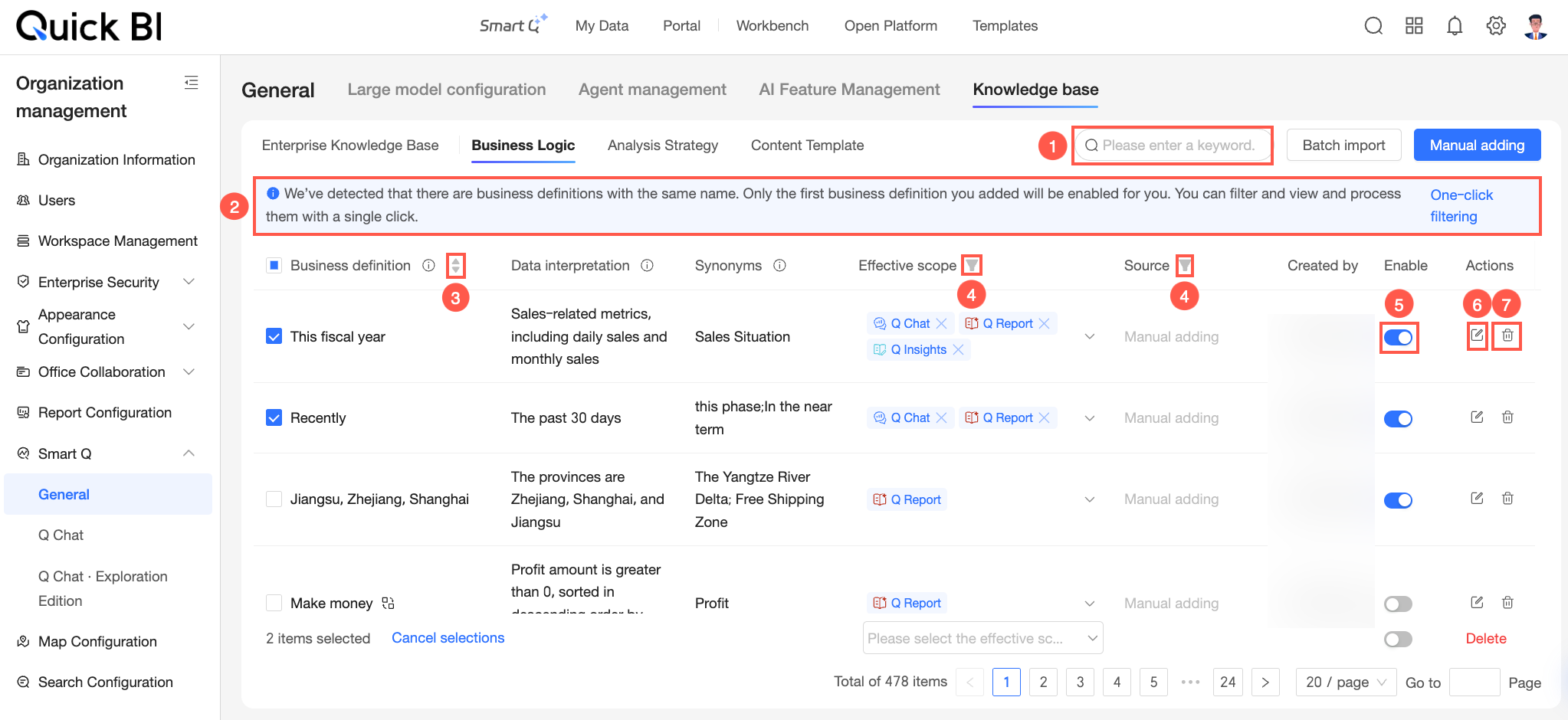Click the batch Delete link in footer
This screenshot has width=1568, height=720.
[1486, 639]
